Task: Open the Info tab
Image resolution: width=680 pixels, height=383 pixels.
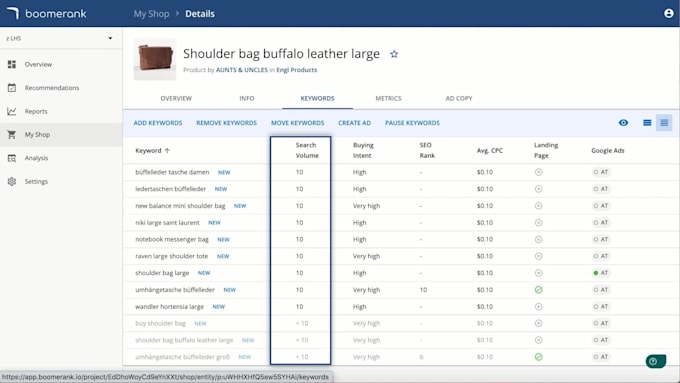Action: click(x=247, y=98)
